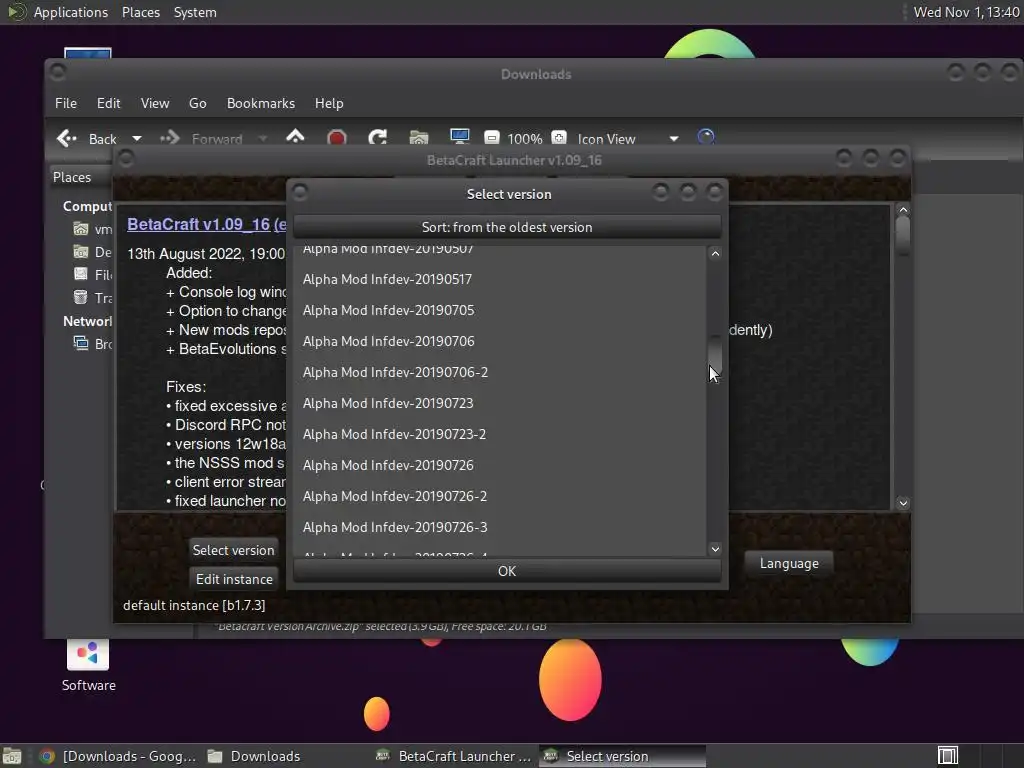Click BetaCraft changelog scrollbar down arrow
Viewport: 1024px width, 768px height.
[903, 503]
